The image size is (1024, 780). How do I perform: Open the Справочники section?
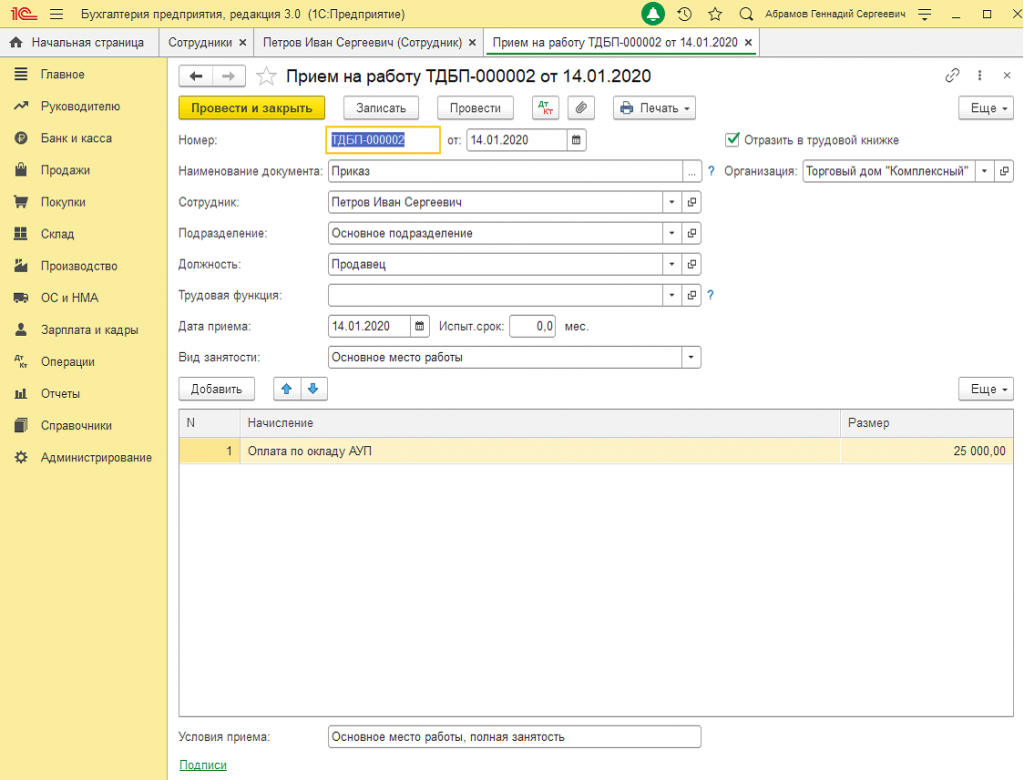pos(76,425)
